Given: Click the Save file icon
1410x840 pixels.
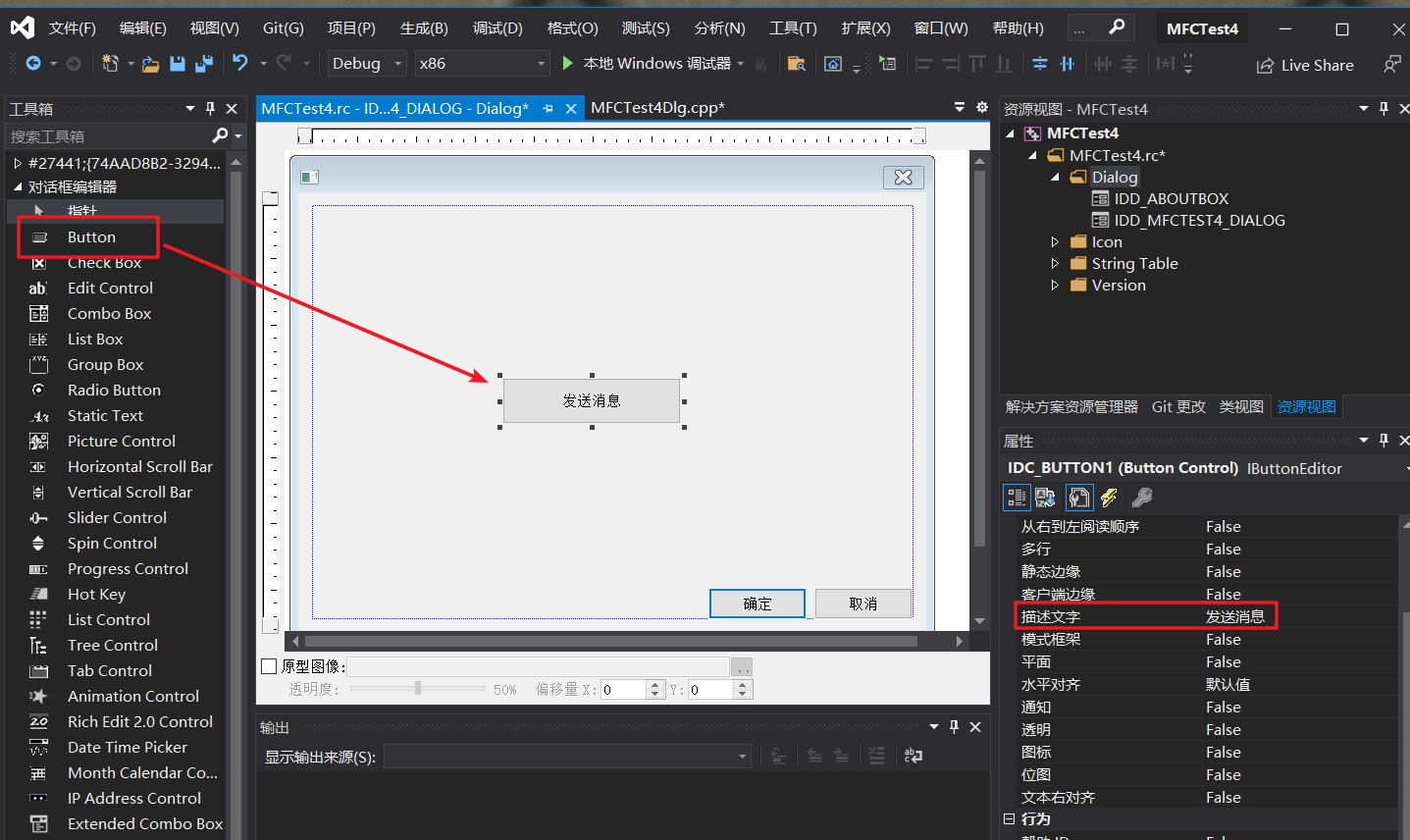Looking at the screenshot, I should tap(178, 64).
